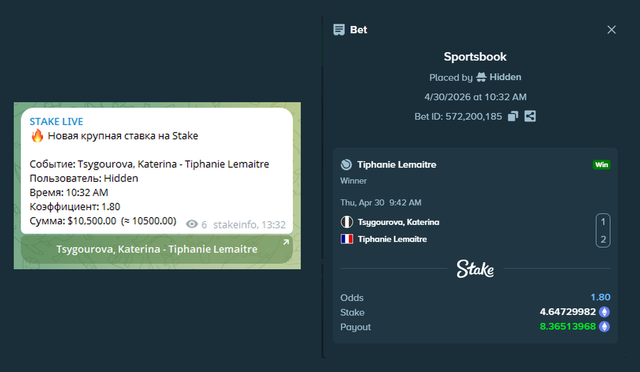Click the score box showing 1 and 2

[x=603, y=230]
